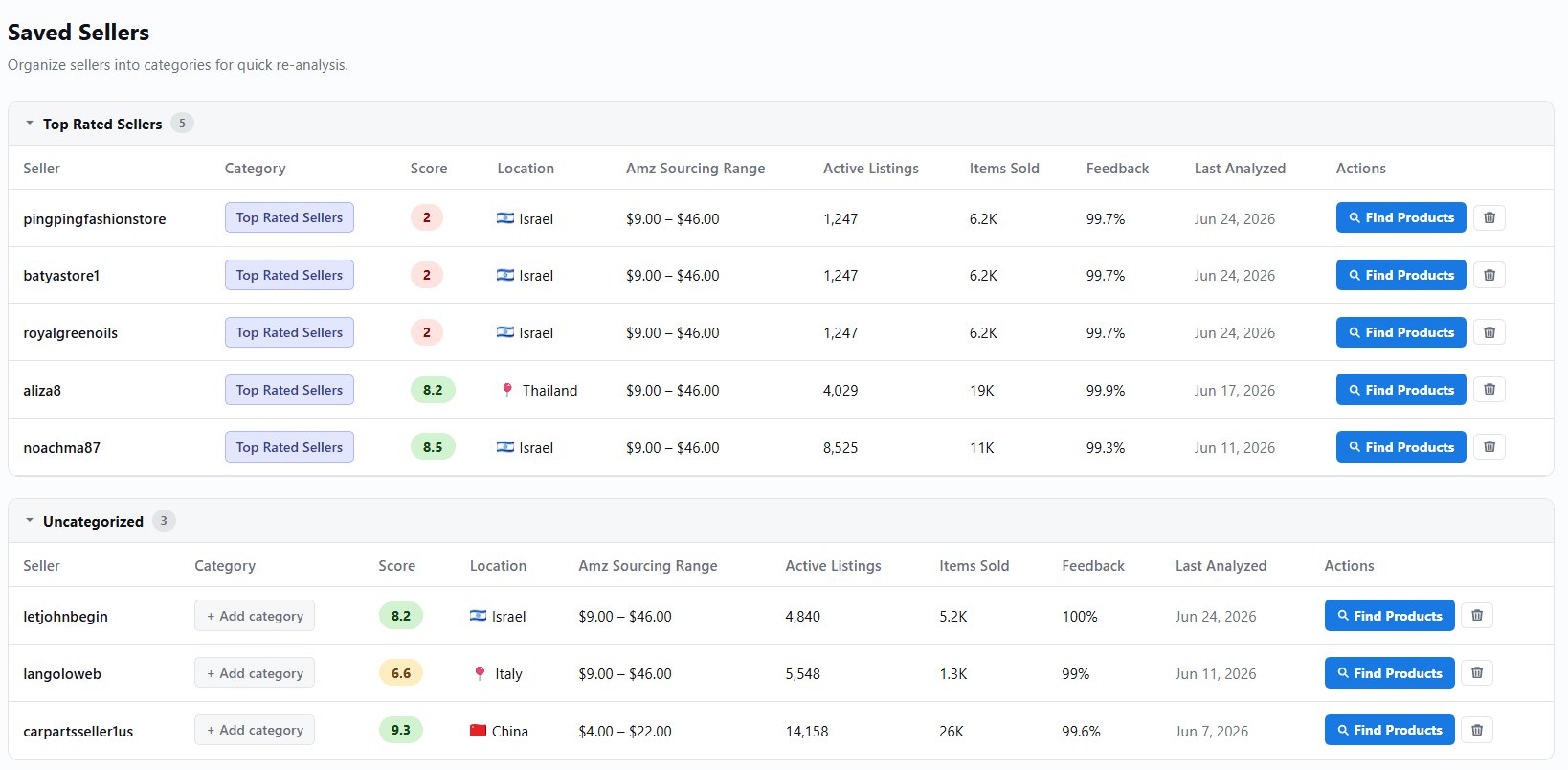Click the Saved Sellers page heading
This screenshot has width=1568, height=770.
[78, 33]
